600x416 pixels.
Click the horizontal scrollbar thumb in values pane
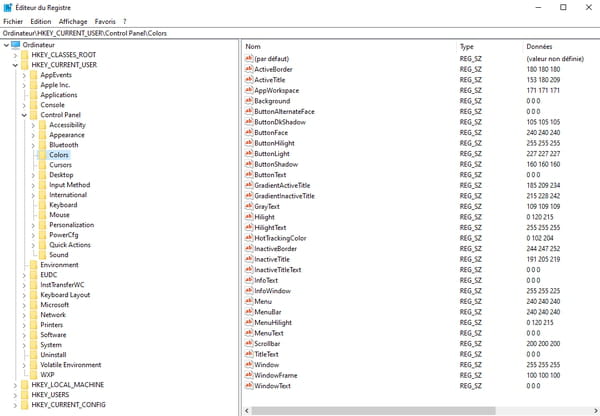[373, 411]
